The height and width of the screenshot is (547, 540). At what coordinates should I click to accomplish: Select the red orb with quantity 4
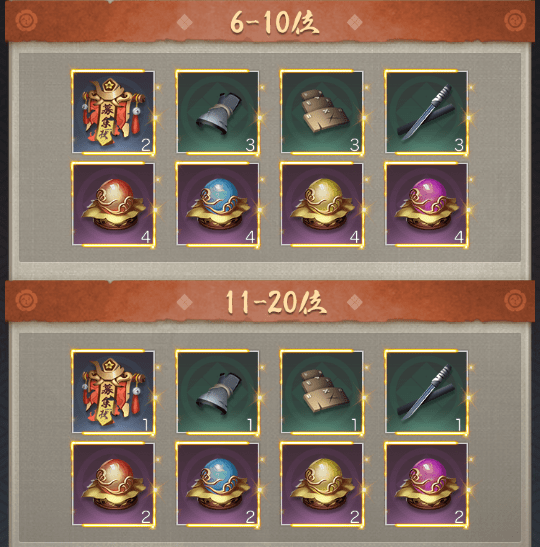click(113, 204)
